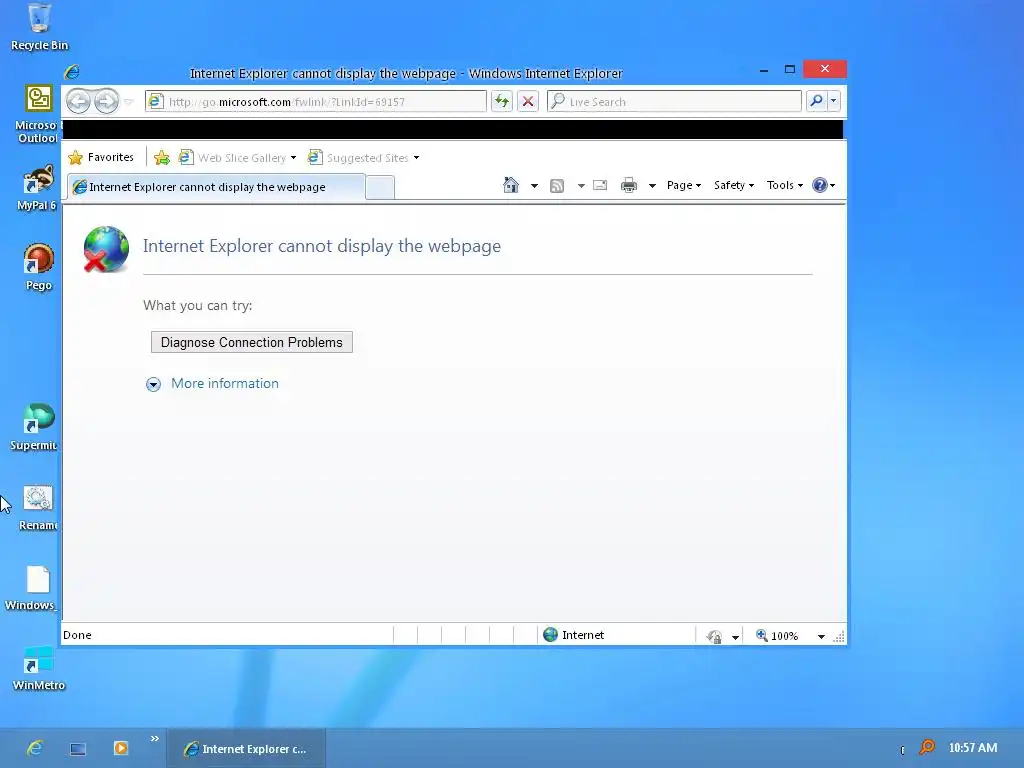Click the red Stop loading button
Viewport: 1024px width, 768px height.
528,101
